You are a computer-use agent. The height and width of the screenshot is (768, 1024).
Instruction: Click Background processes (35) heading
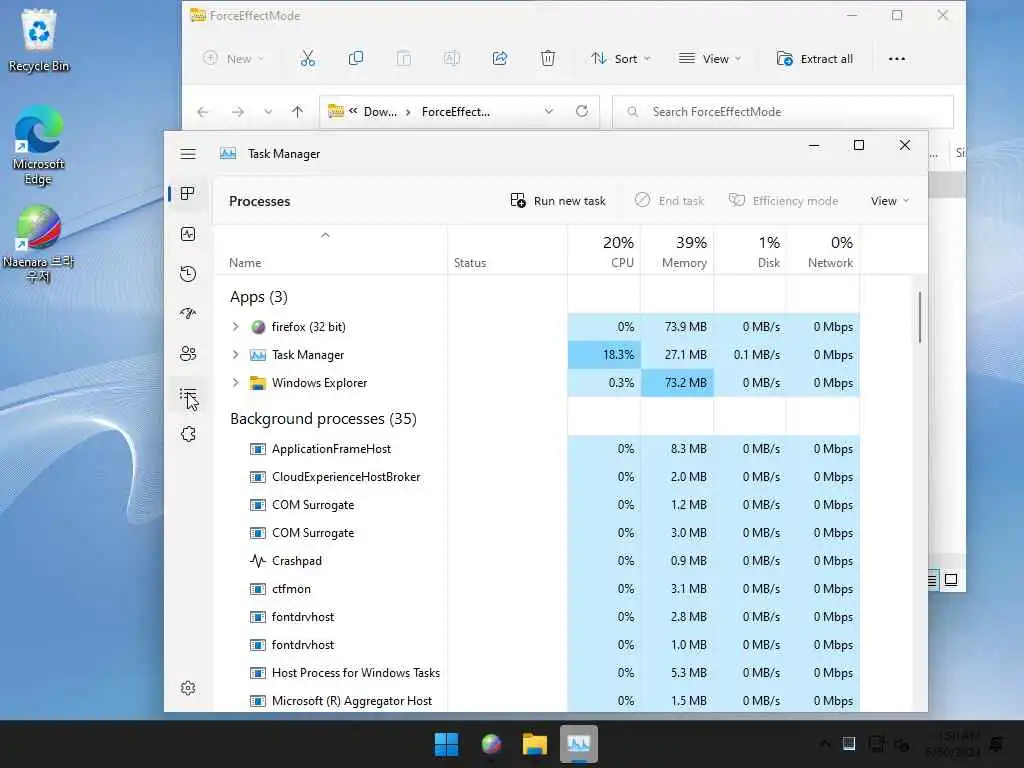coord(323,419)
